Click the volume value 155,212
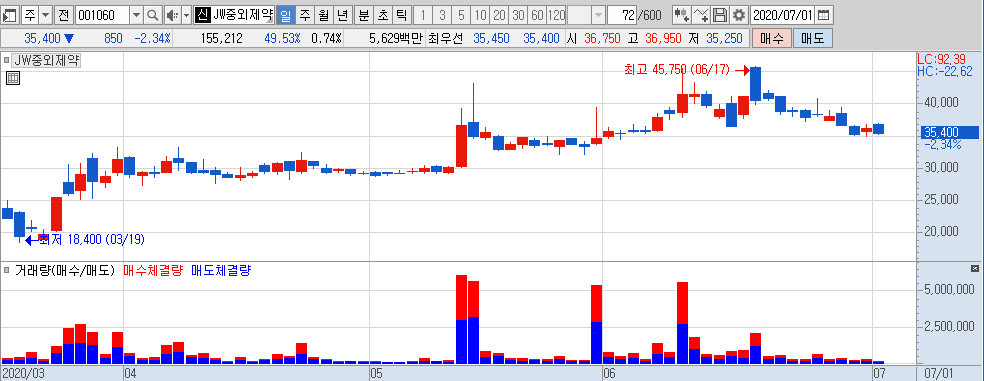The width and height of the screenshot is (984, 381). click(x=222, y=38)
